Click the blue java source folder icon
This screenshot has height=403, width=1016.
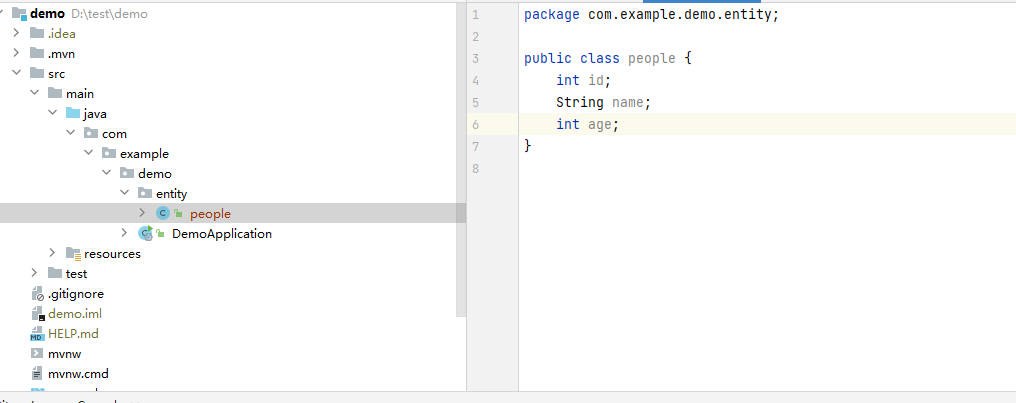click(x=73, y=113)
